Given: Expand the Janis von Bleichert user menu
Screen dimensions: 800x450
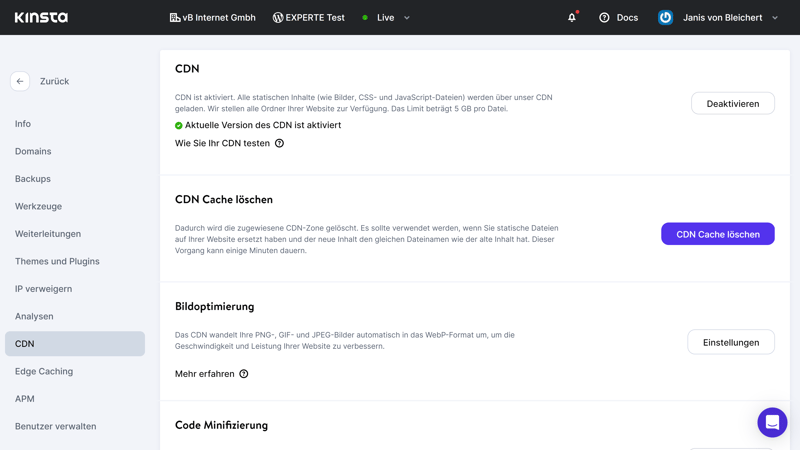Looking at the screenshot, I should [775, 18].
